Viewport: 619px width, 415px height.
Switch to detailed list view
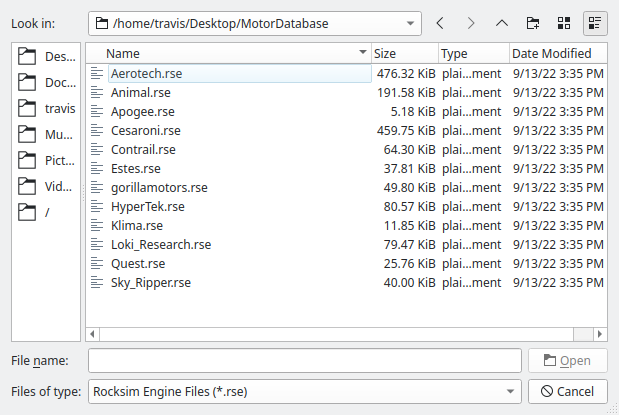pos(595,22)
